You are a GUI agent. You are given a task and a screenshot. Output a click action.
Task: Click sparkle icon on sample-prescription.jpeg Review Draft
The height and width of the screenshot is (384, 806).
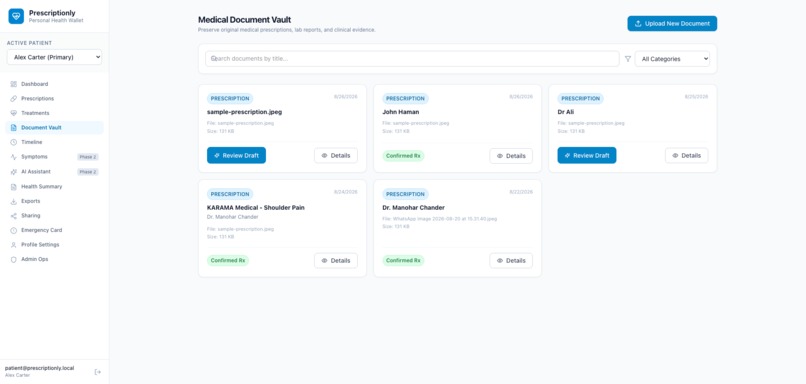(x=217, y=155)
